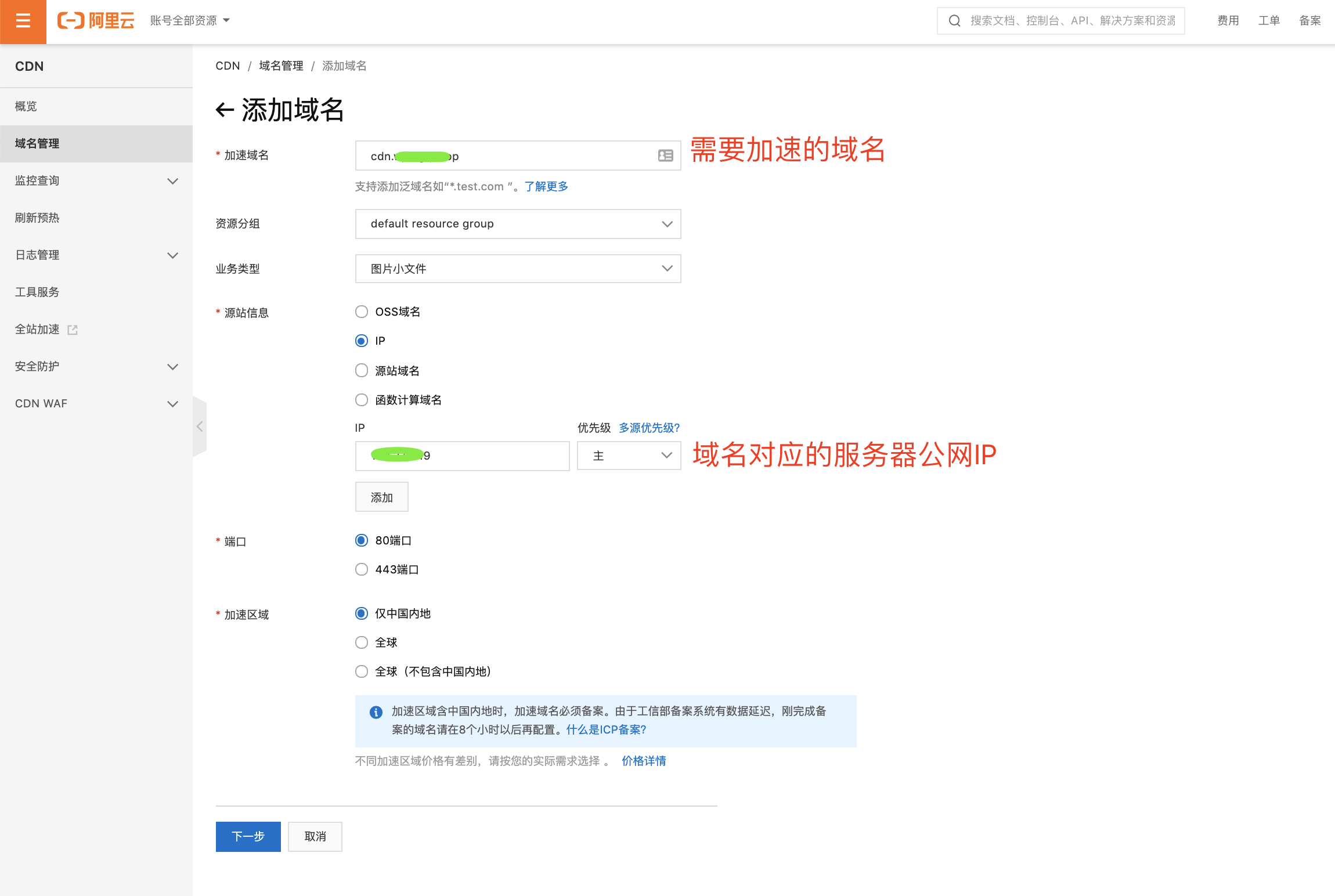Open the 资源分组 default resource group dropdown
The image size is (1335, 896).
click(x=518, y=224)
